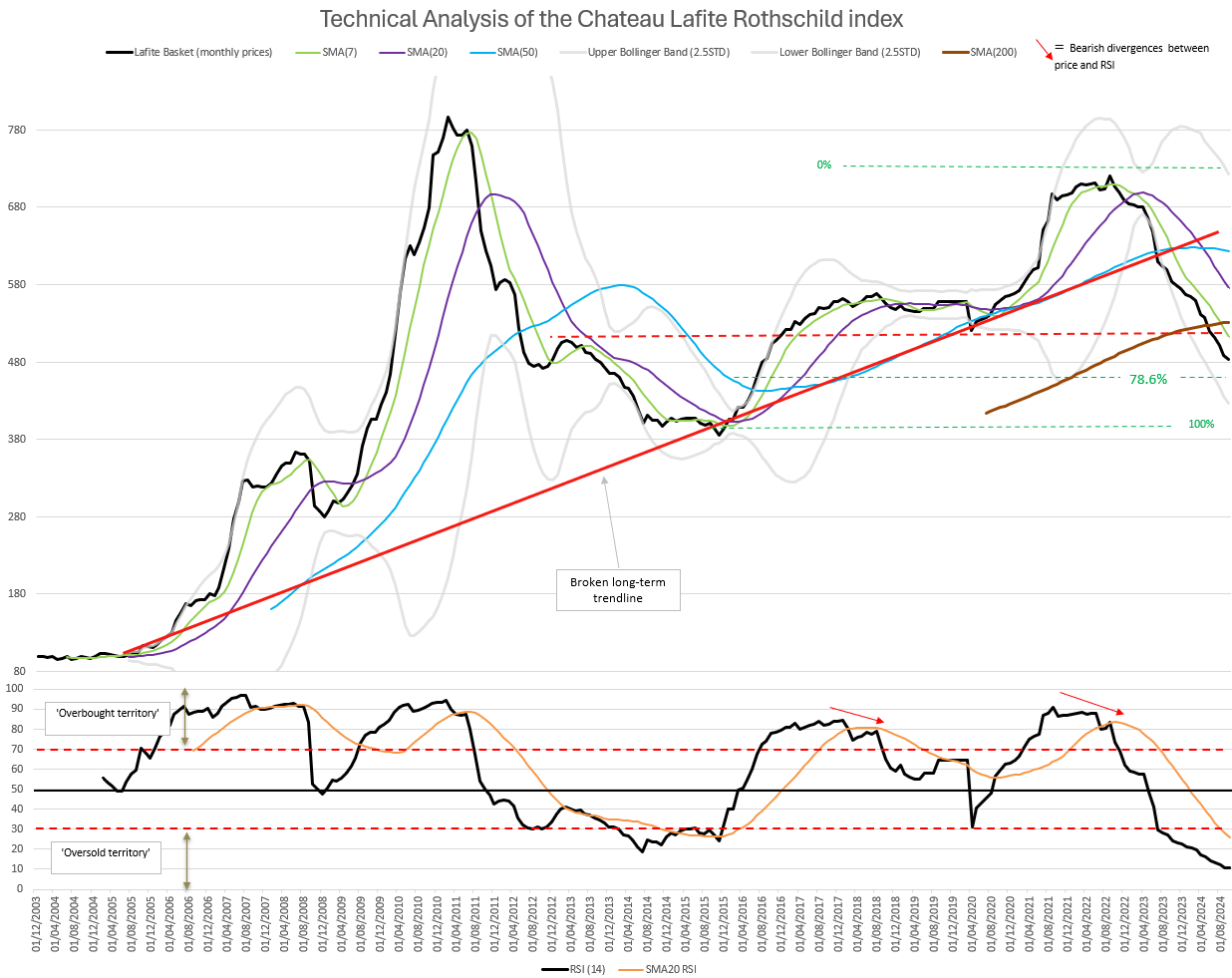Select the 480 price axis label
The height and width of the screenshot is (978, 1232).
pos(16,362)
